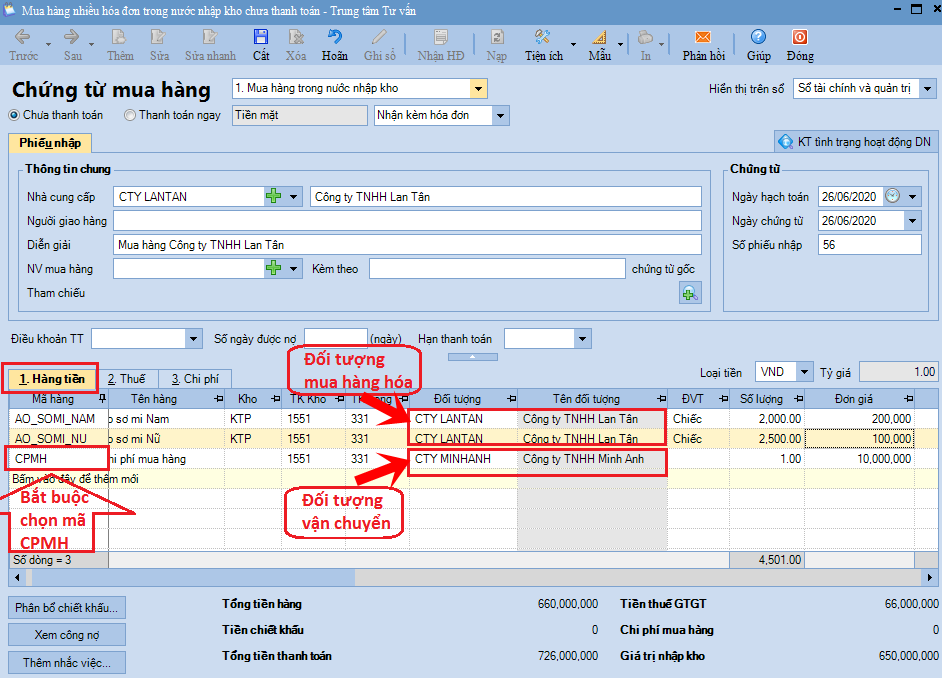Viewport: 942px width, 678px height.
Task: Click the Xóa delete toolbar icon
Action: (x=296, y=45)
